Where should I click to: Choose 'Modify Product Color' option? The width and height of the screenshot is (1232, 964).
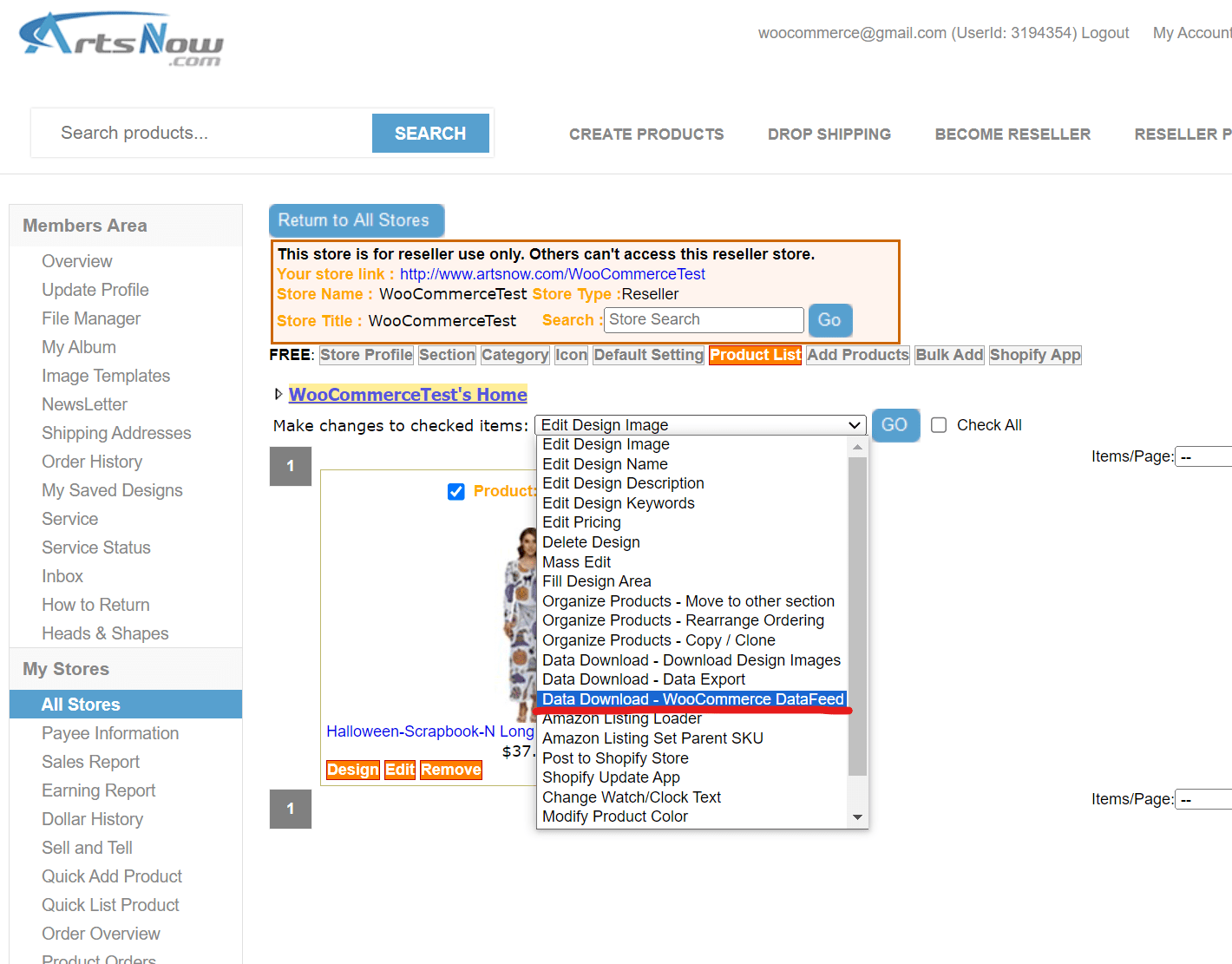pyautogui.click(x=614, y=816)
